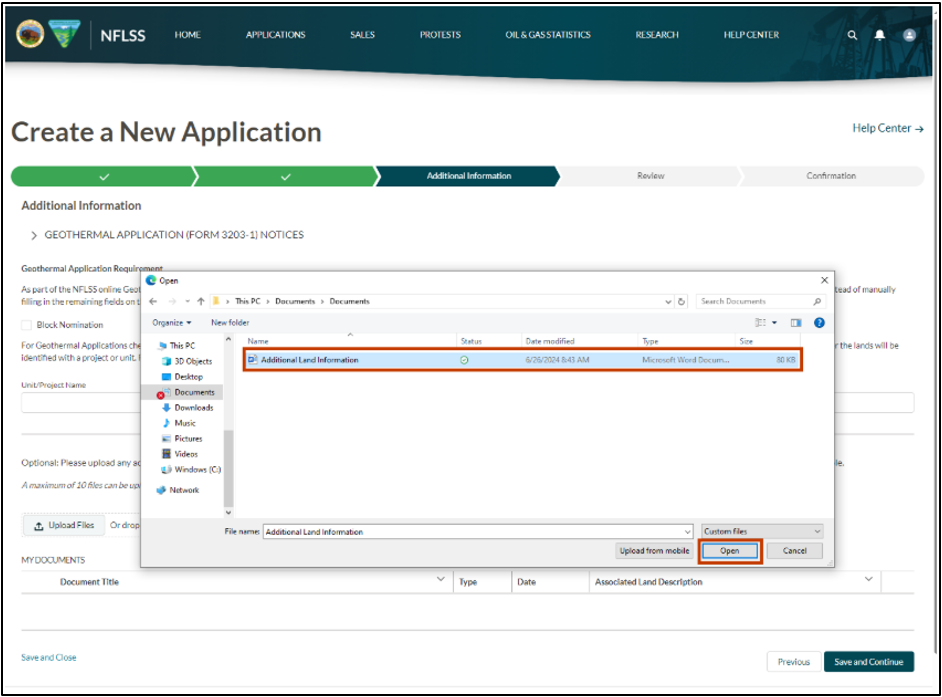Image resolution: width=942 pixels, height=697 pixels.
Task: Click the Word document icon of Additional Land Information
Action: [252, 359]
